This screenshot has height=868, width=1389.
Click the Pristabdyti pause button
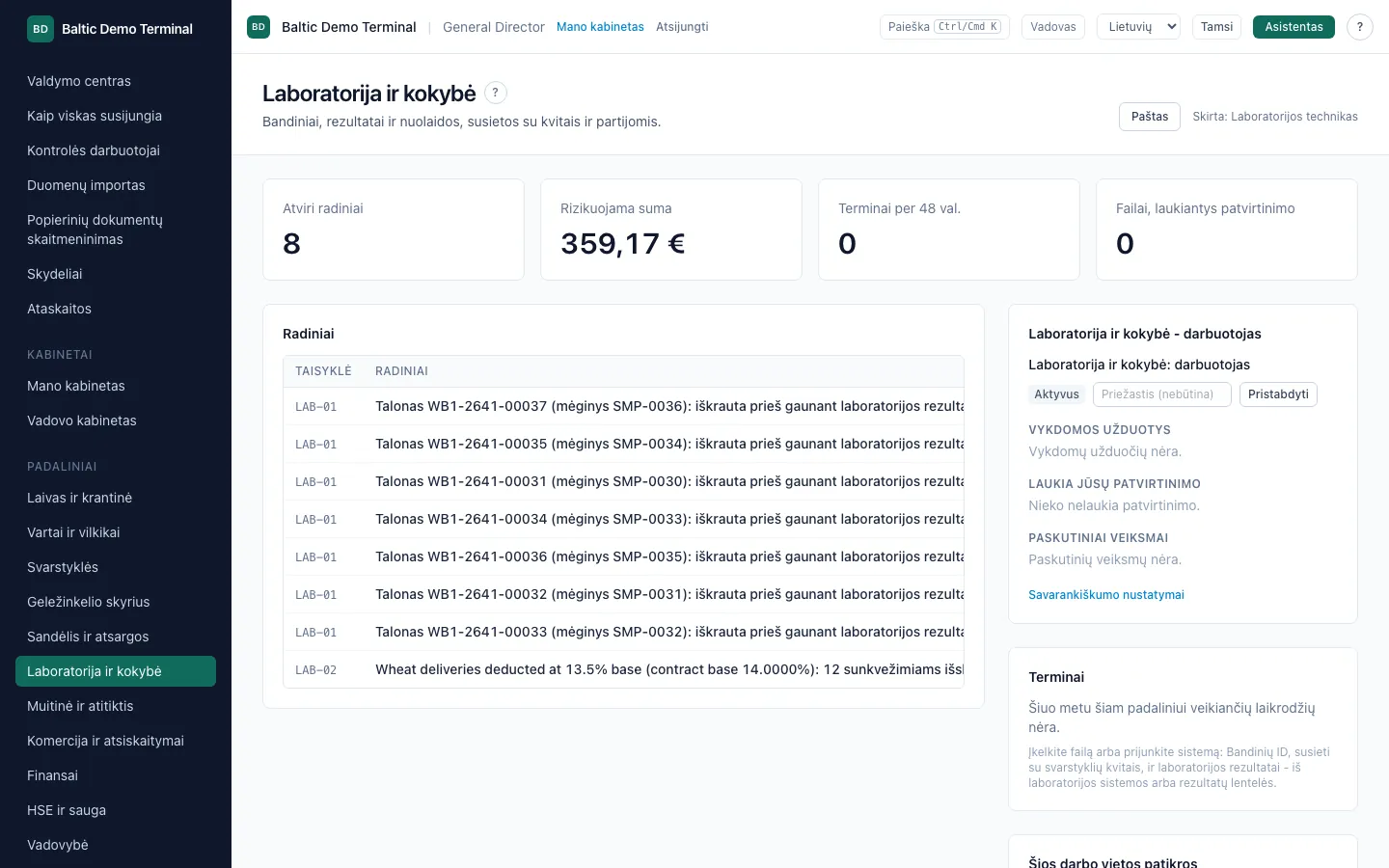[x=1278, y=394]
